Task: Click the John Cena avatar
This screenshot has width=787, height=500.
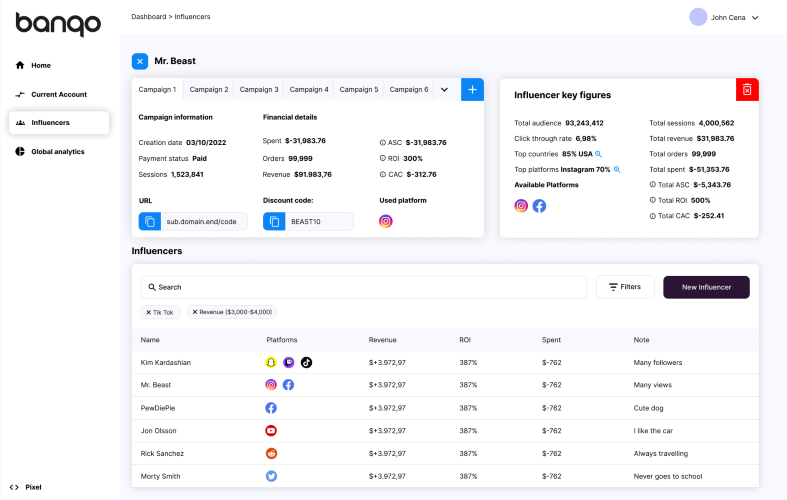Action: [x=698, y=17]
